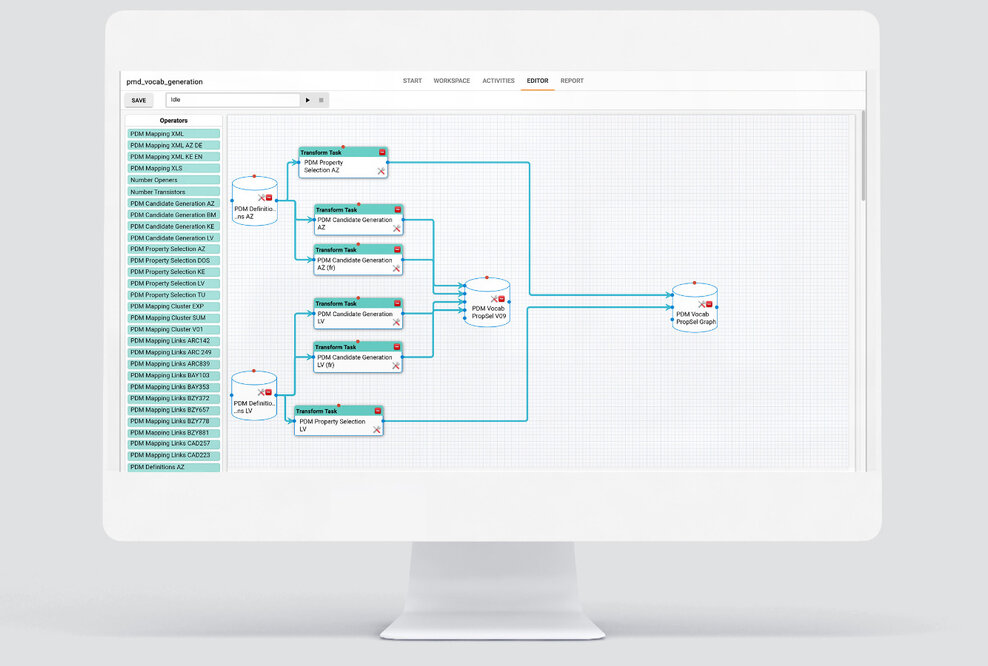
Task: Switch to the START tab
Action: point(412,81)
